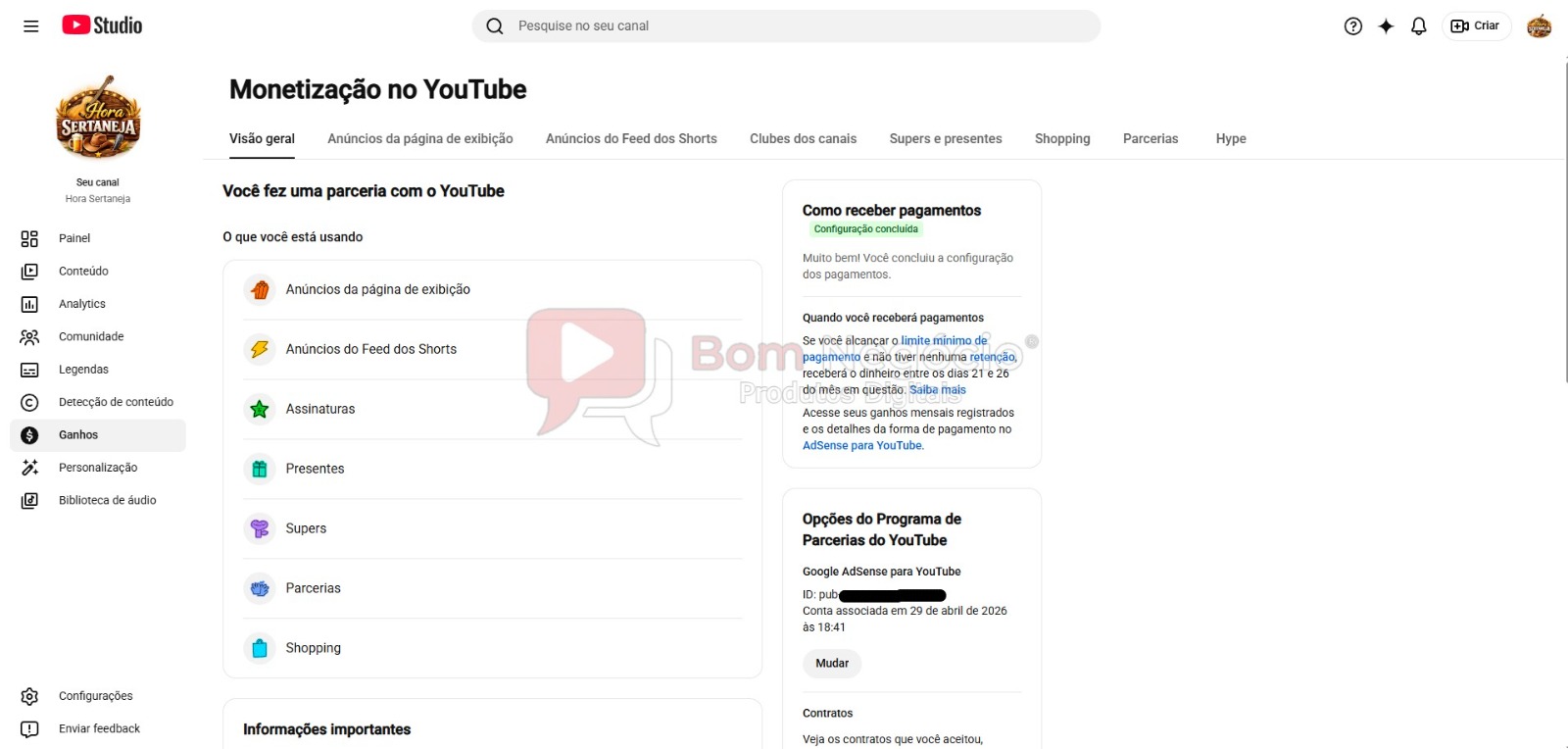Click the Supers purple icon
Image resolution: width=1568 pixels, height=749 pixels.
(260, 528)
